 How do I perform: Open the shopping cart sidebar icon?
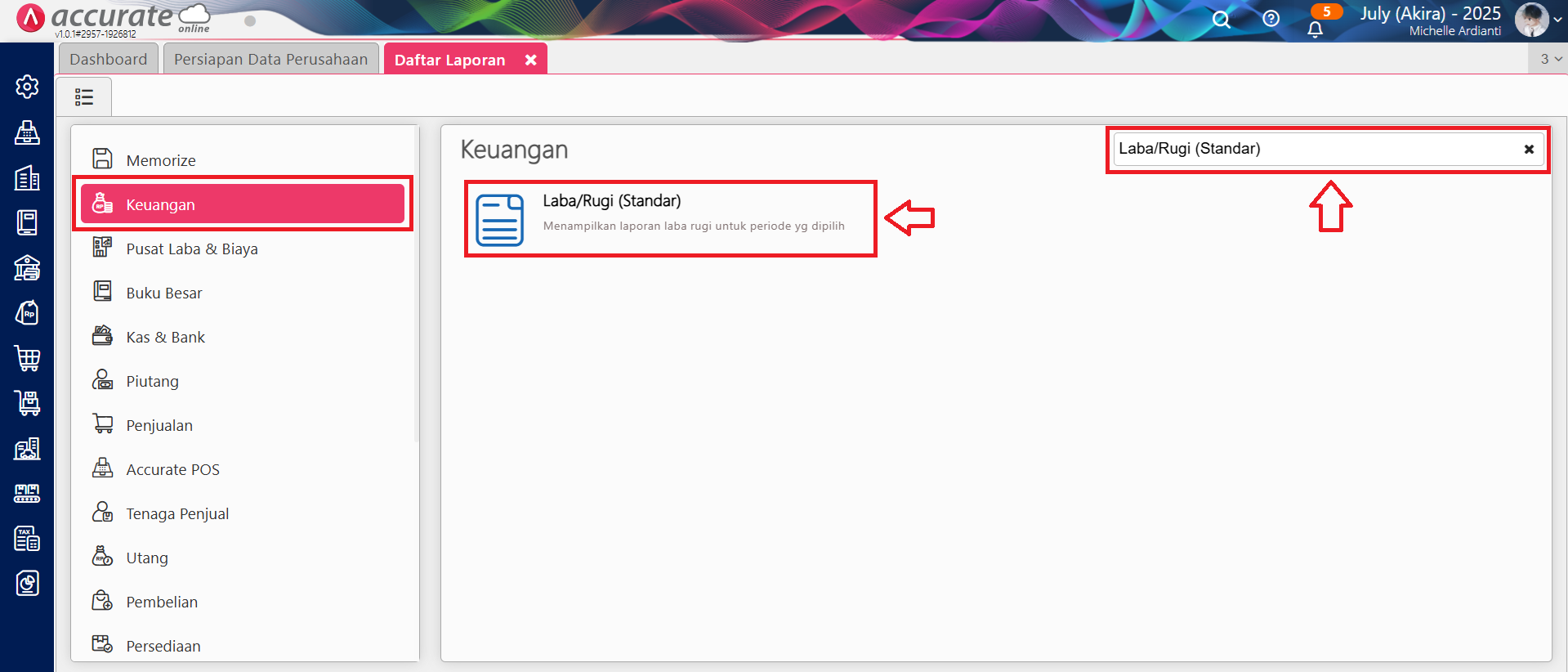click(27, 358)
